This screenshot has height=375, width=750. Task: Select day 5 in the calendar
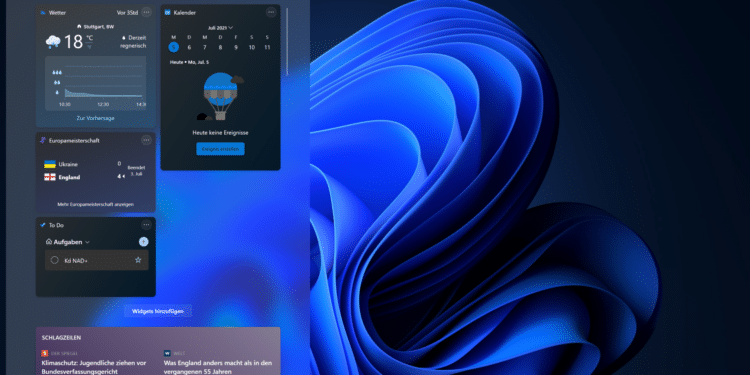tap(173, 47)
